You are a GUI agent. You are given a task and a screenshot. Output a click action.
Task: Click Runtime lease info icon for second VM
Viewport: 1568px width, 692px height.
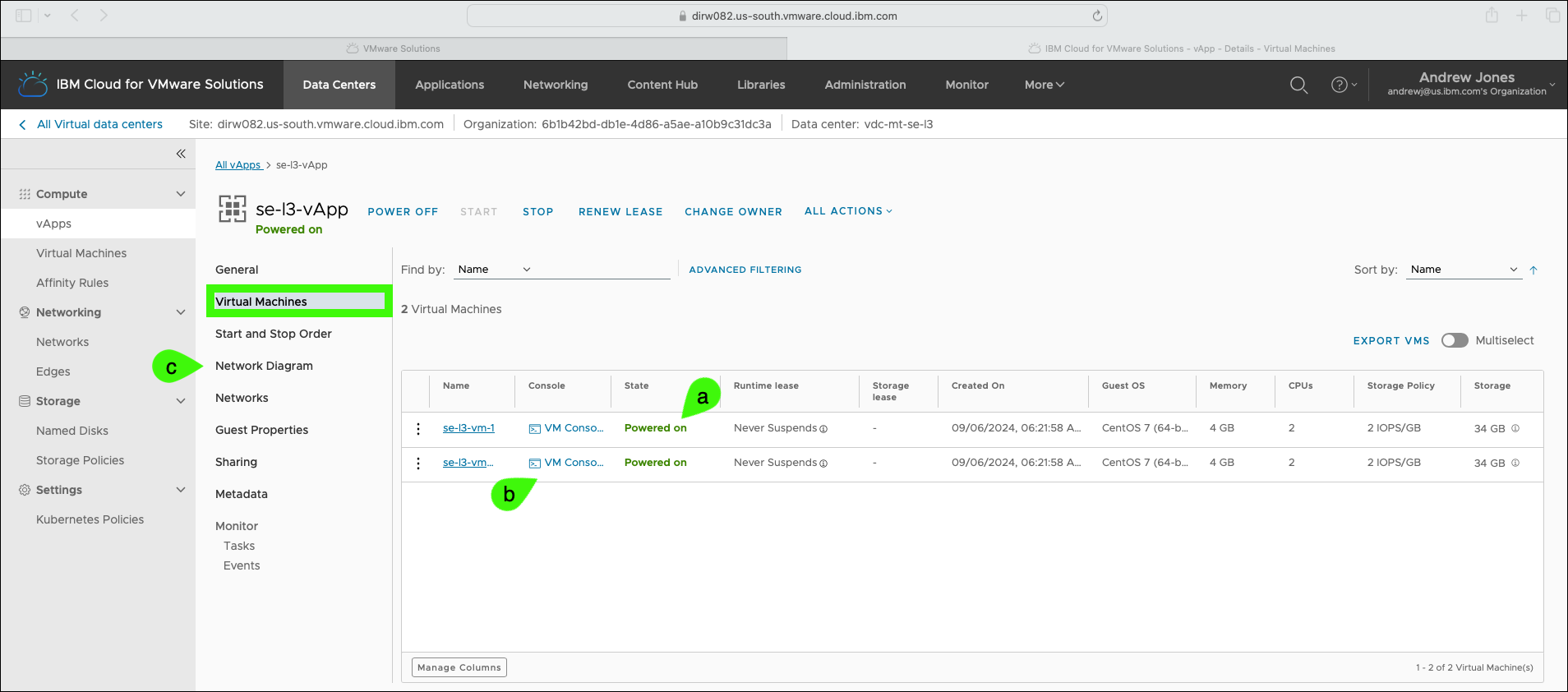pos(823,464)
